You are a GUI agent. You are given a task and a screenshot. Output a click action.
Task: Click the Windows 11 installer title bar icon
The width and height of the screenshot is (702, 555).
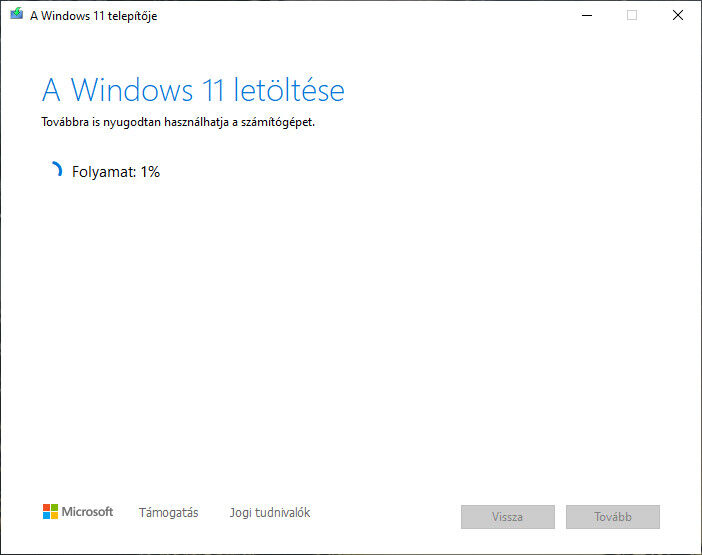point(17,14)
